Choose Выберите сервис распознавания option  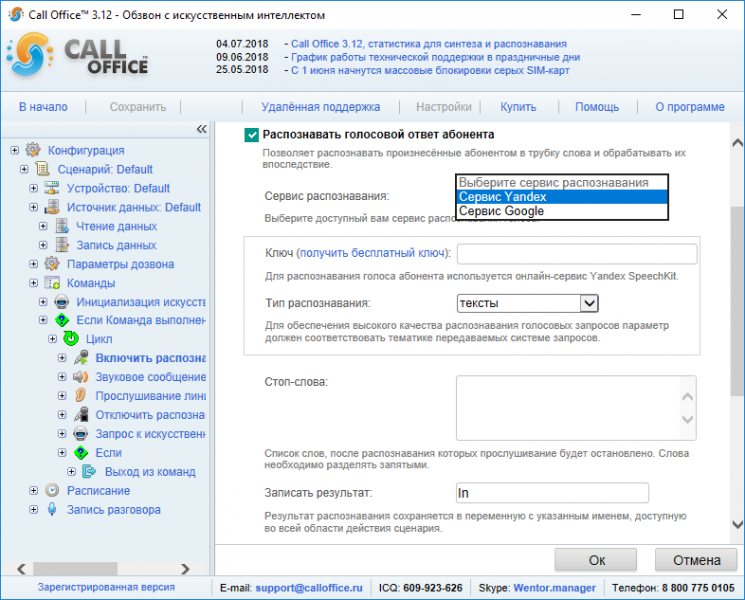(x=562, y=182)
